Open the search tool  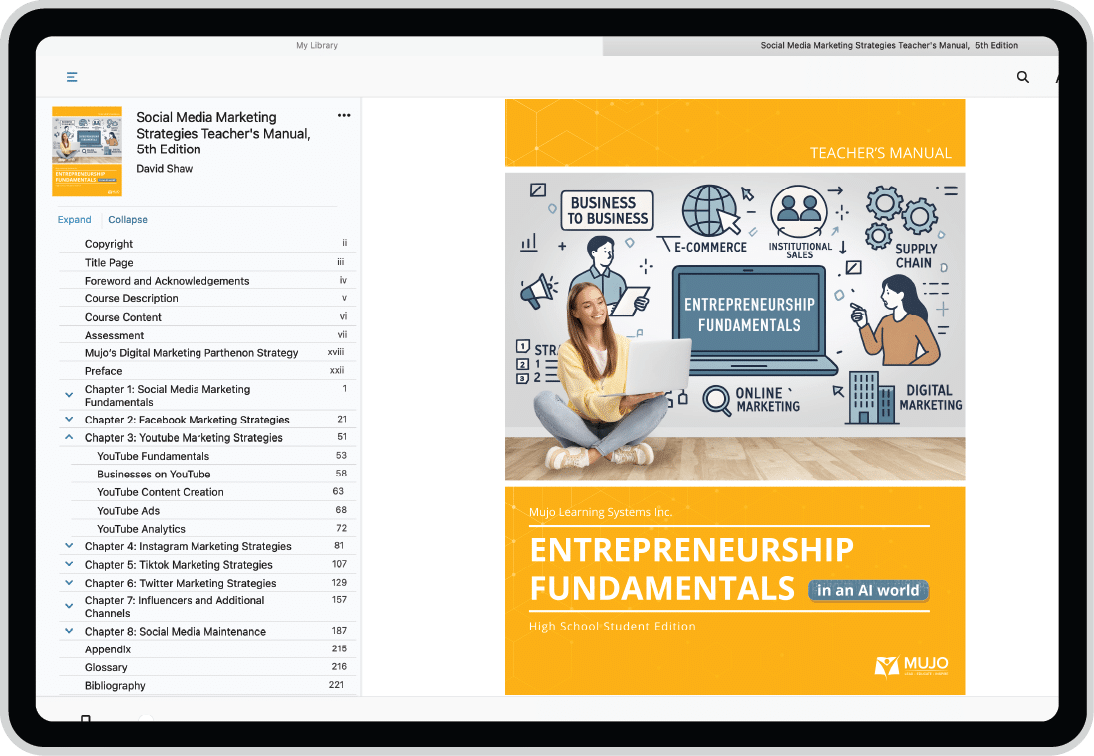1022,76
